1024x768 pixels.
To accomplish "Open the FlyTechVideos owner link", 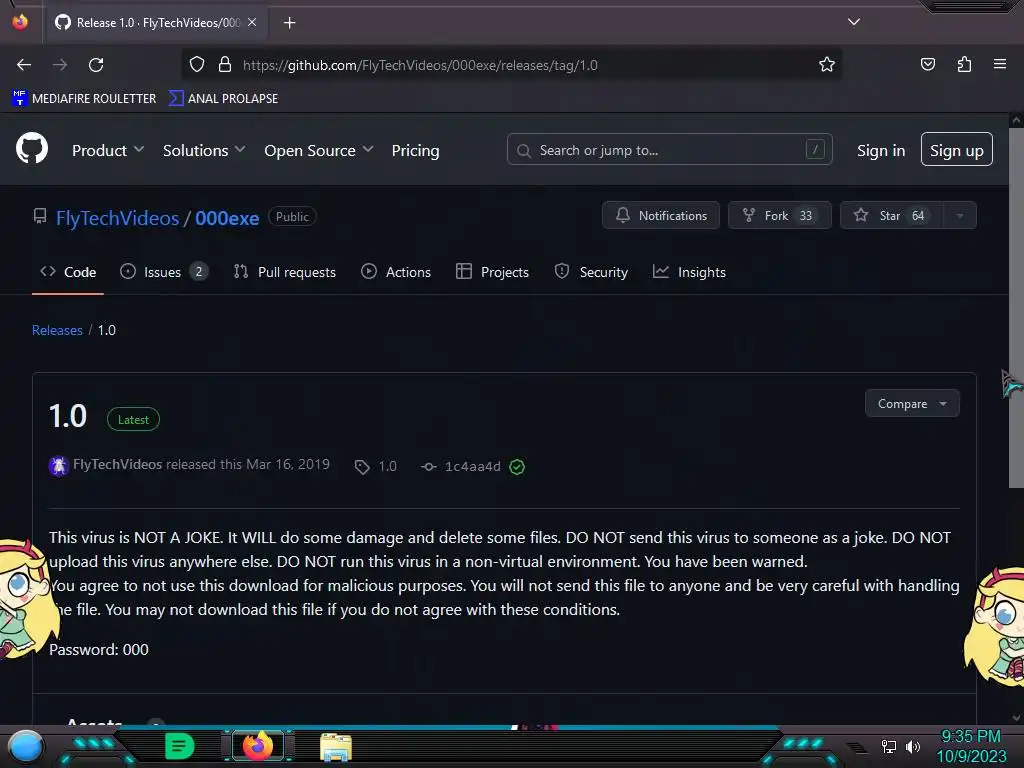I will coord(117,217).
